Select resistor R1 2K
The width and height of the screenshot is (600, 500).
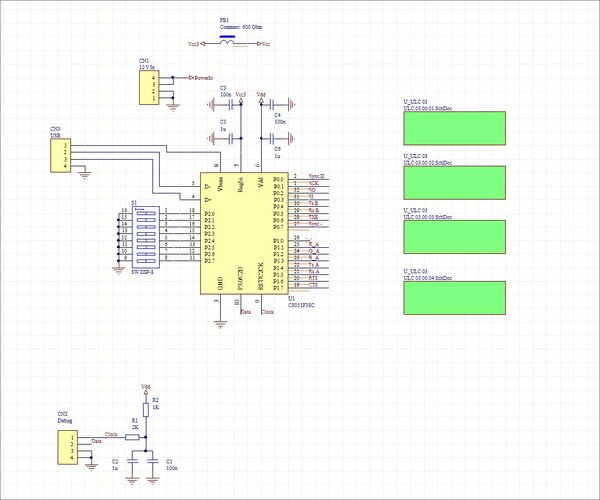point(132,437)
